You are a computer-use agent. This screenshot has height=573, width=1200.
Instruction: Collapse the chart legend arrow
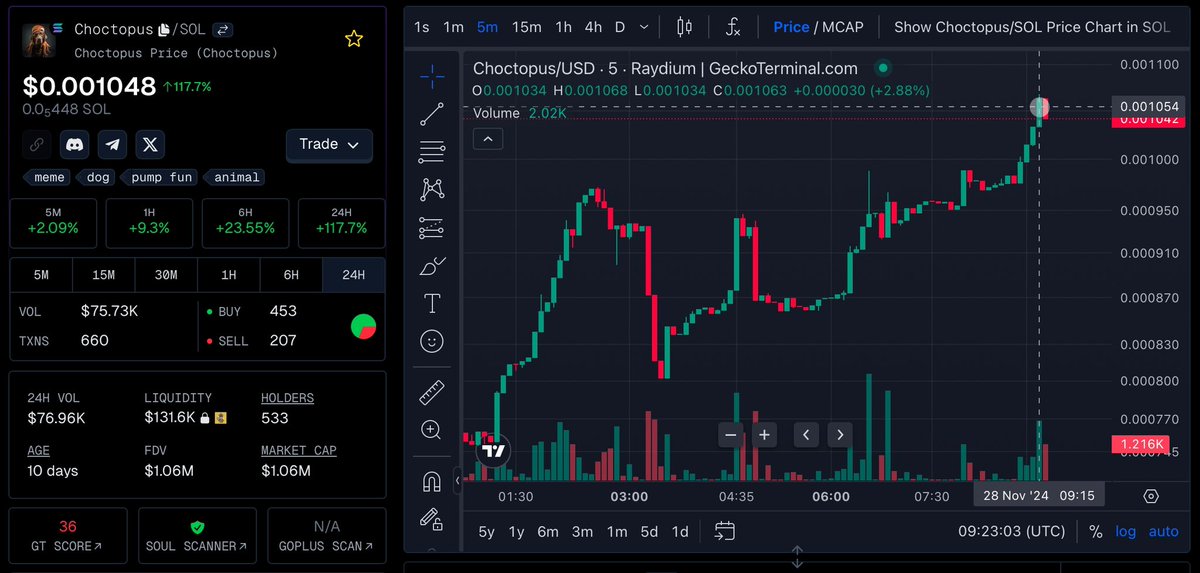click(x=487, y=138)
